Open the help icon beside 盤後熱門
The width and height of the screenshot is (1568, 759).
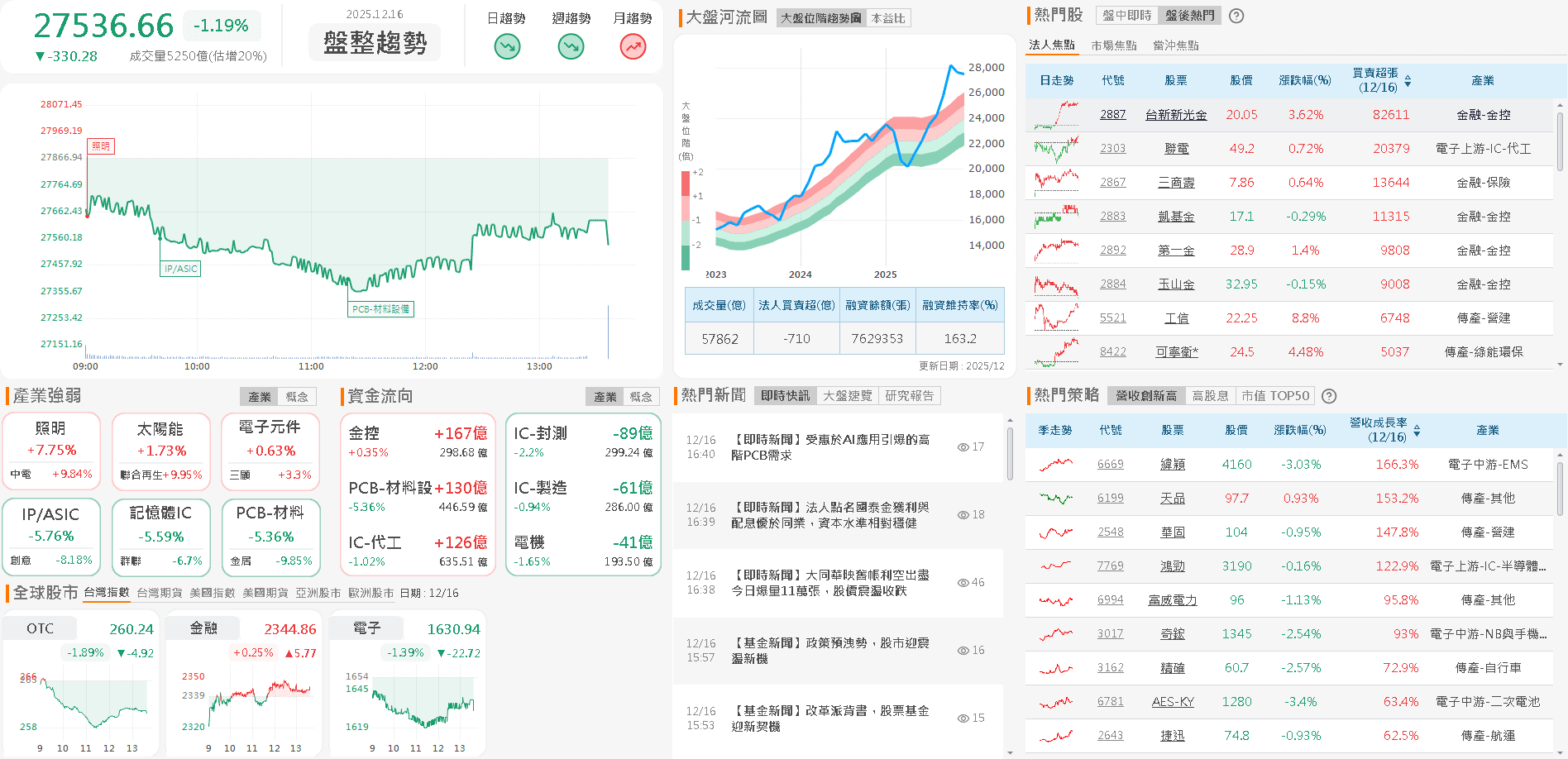pyautogui.click(x=1236, y=15)
